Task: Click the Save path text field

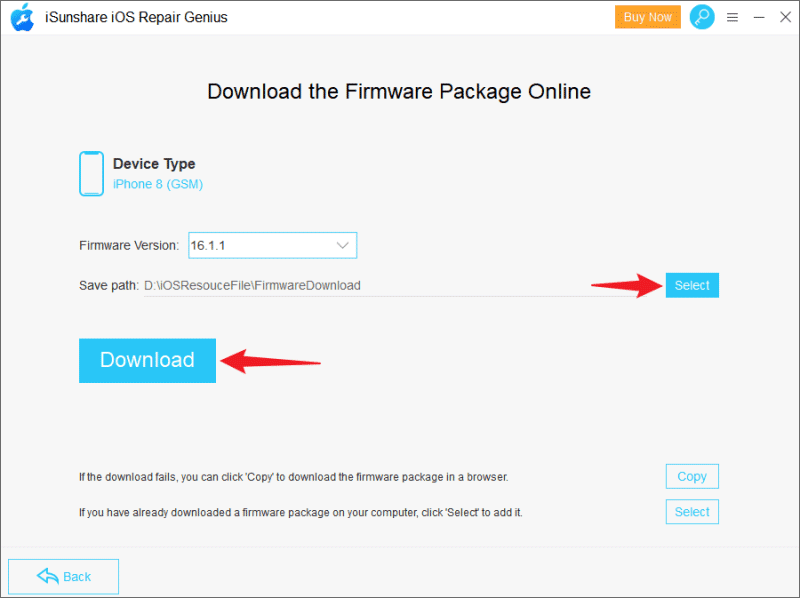Action: click(400, 286)
